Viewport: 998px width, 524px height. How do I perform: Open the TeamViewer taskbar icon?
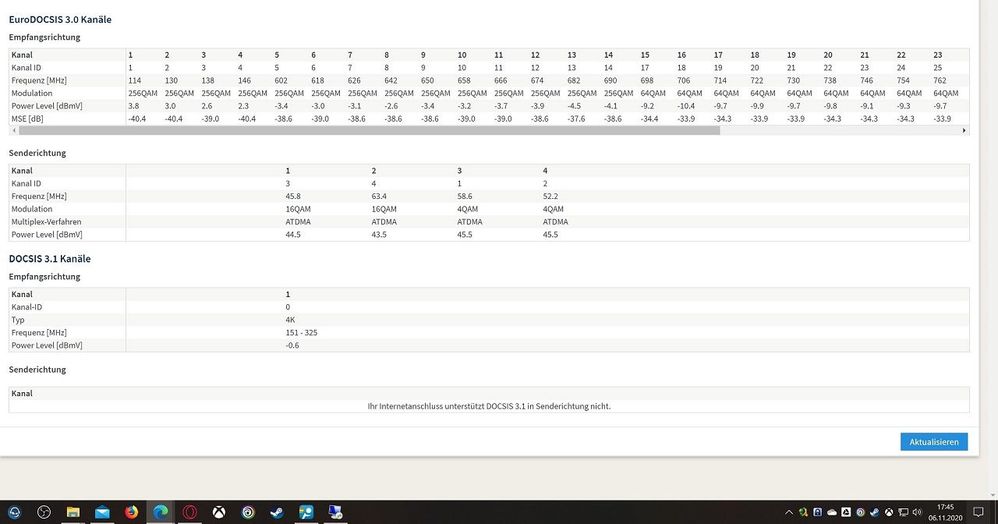pos(14,512)
